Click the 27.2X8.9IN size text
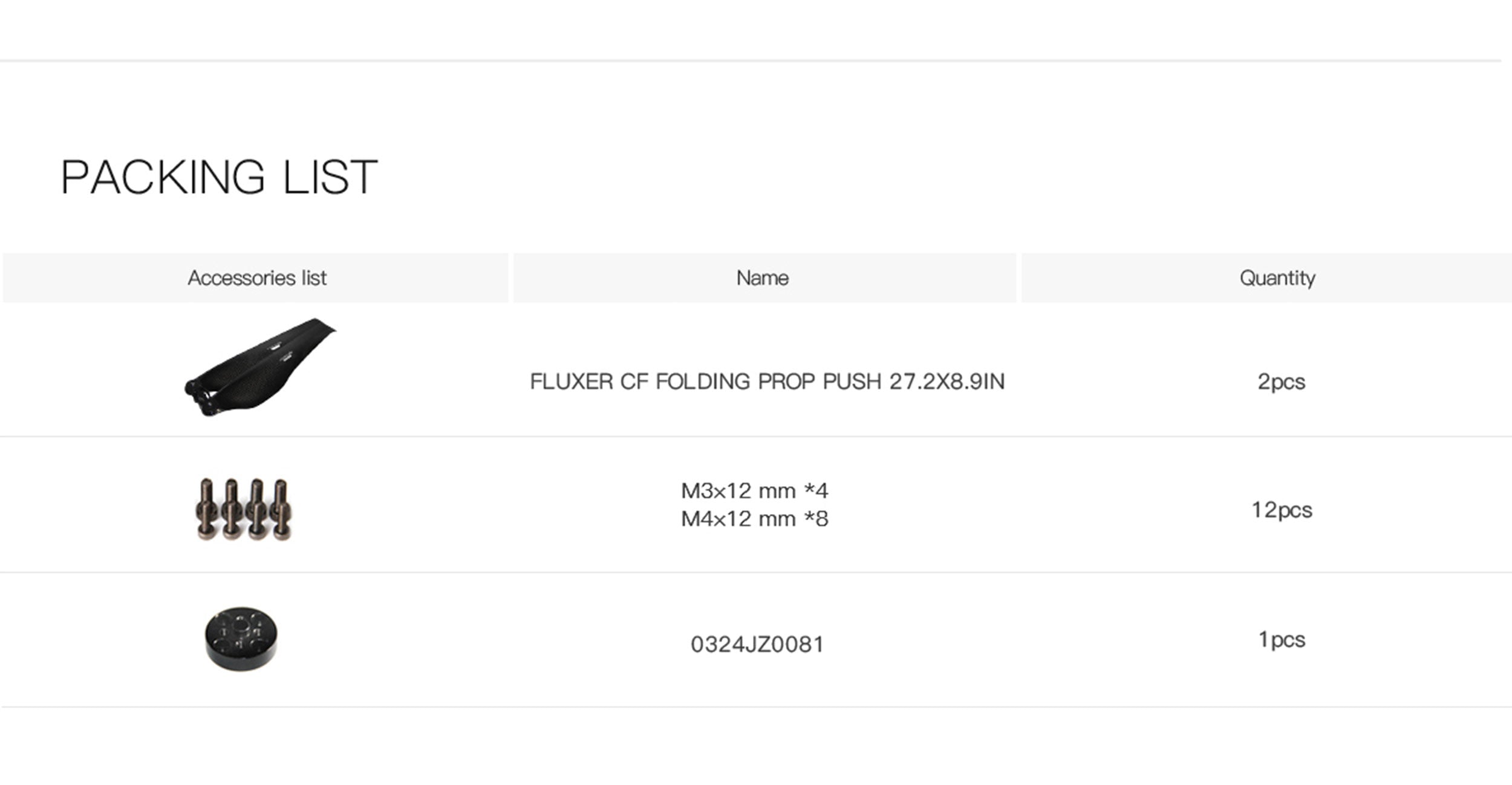Screen dimensions: 1512x785 point(947,382)
